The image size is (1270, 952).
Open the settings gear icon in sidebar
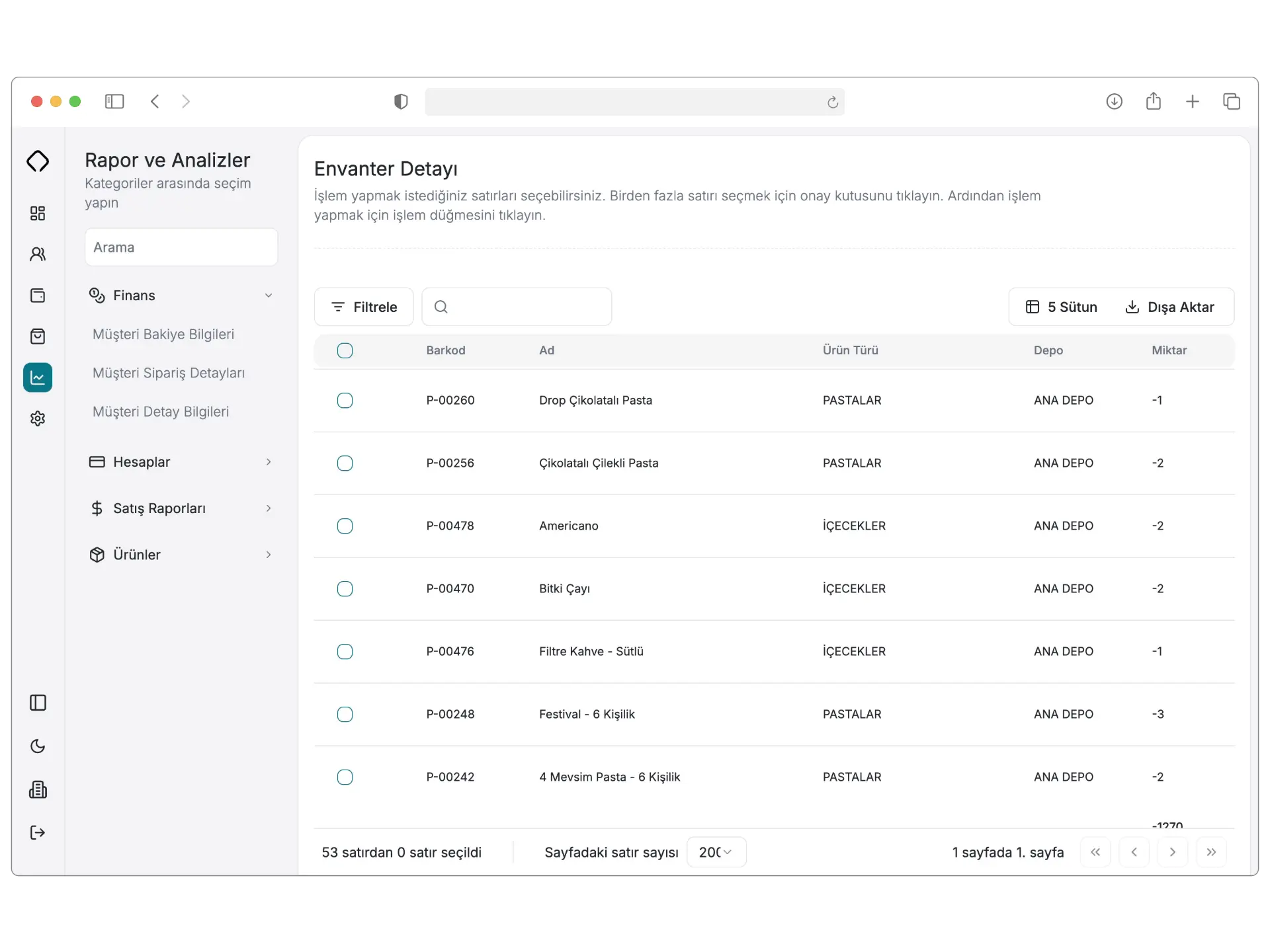coord(38,418)
